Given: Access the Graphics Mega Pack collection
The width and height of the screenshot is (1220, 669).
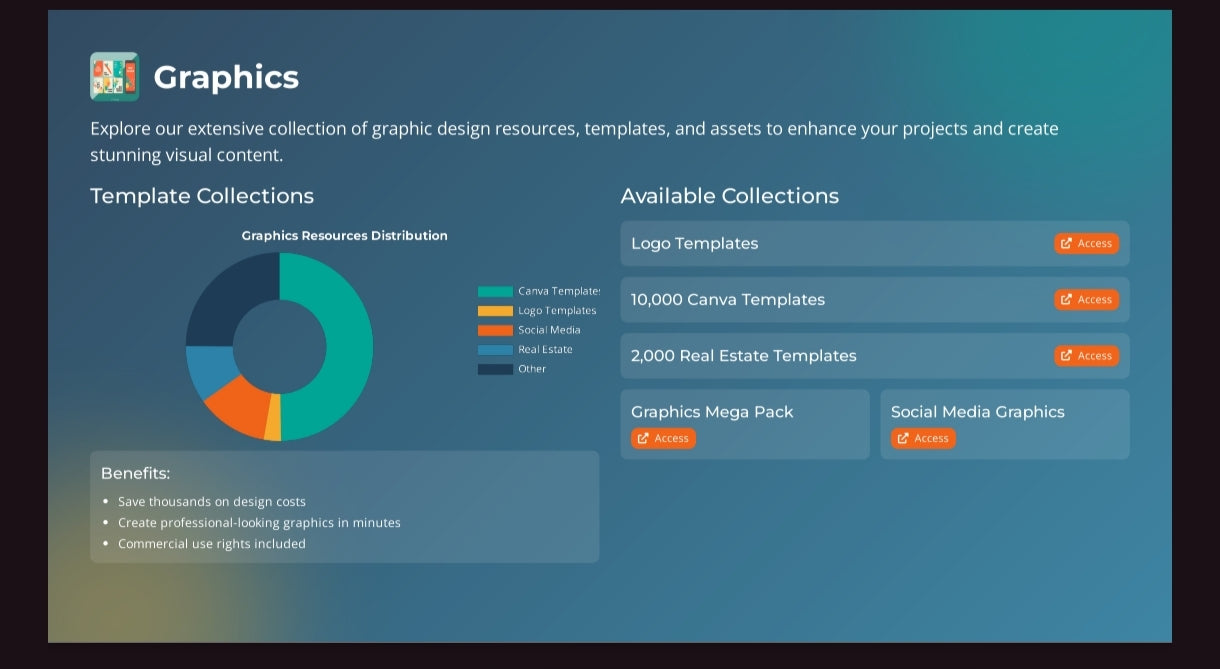Looking at the screenshot, I should [x=663, y=438].
